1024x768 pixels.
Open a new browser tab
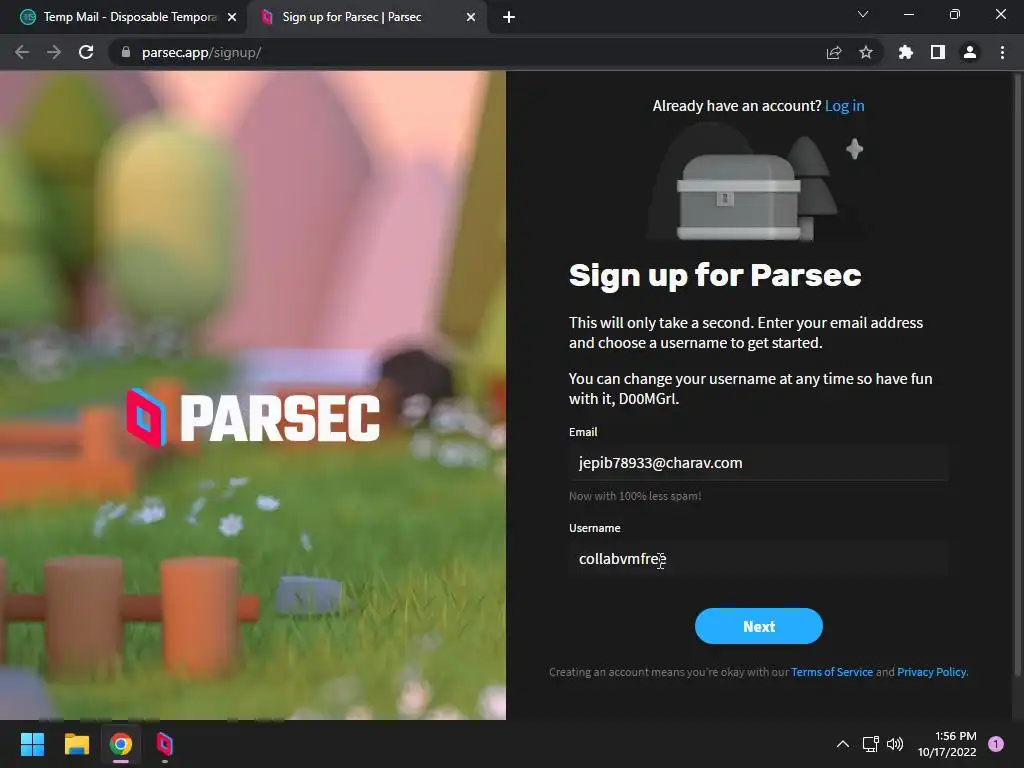509,17
